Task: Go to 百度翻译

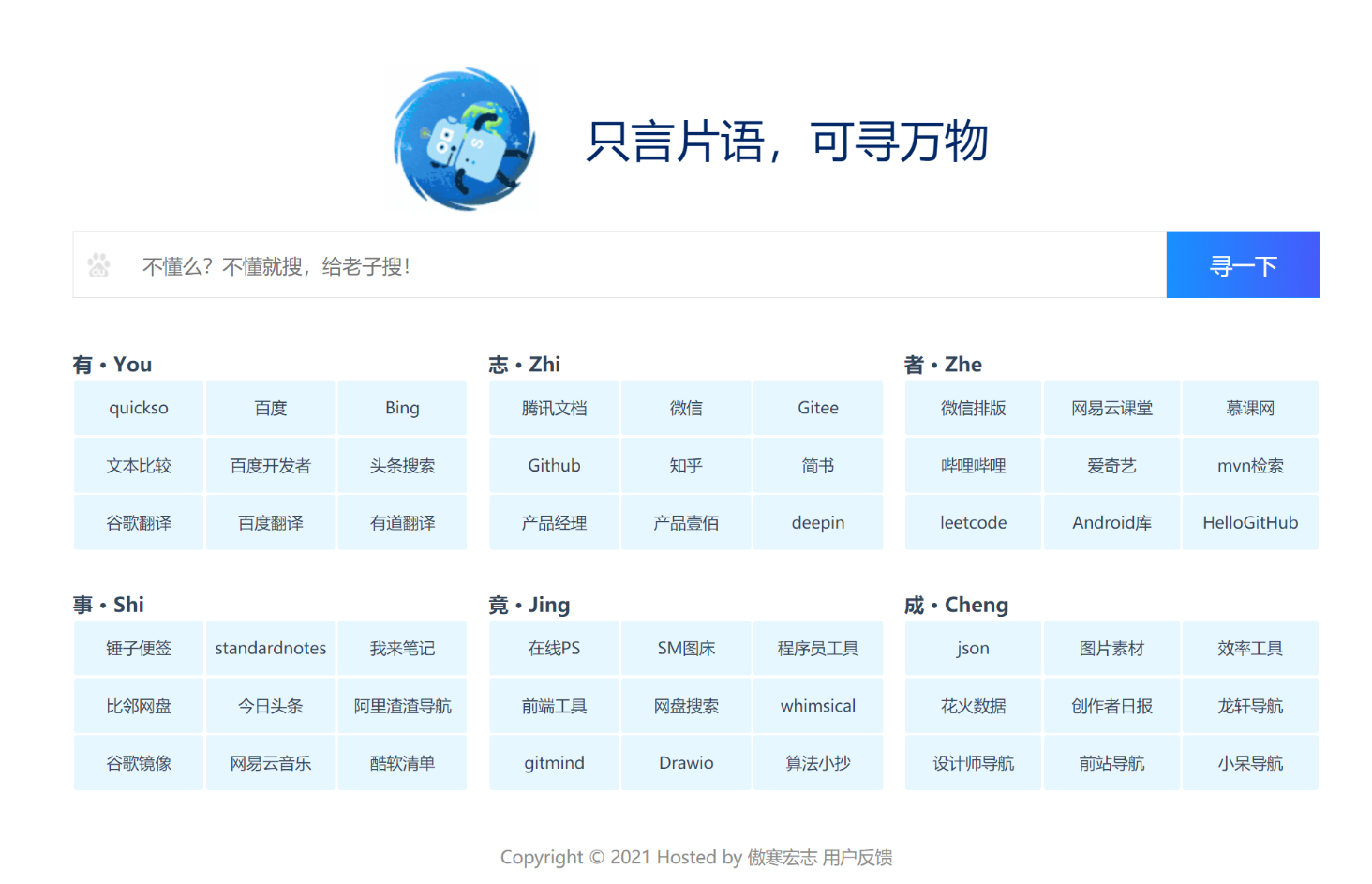Action: pos(271,523)
